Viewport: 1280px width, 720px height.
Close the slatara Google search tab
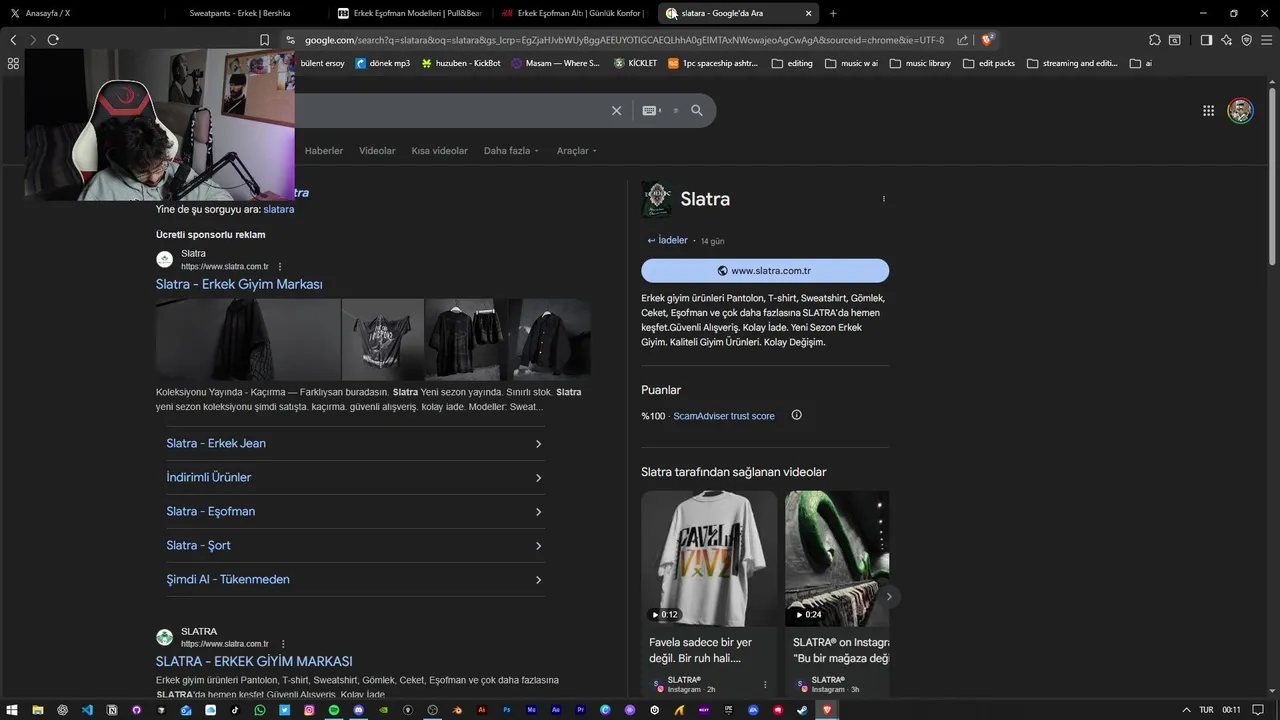pyautogui.click(x=809, y=13)
